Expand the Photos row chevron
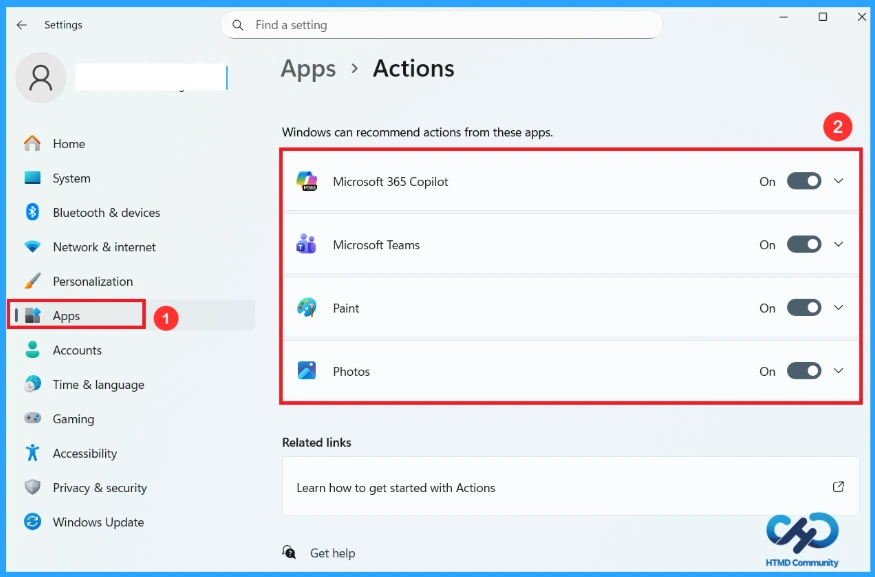Screen dimensions: 875x577 tap(838, 371)
